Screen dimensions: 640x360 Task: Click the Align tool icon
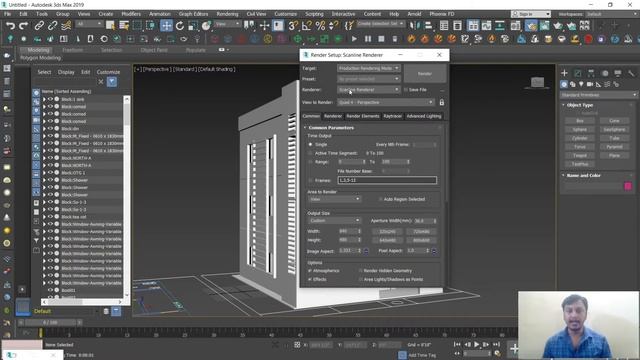coord(428,26)
